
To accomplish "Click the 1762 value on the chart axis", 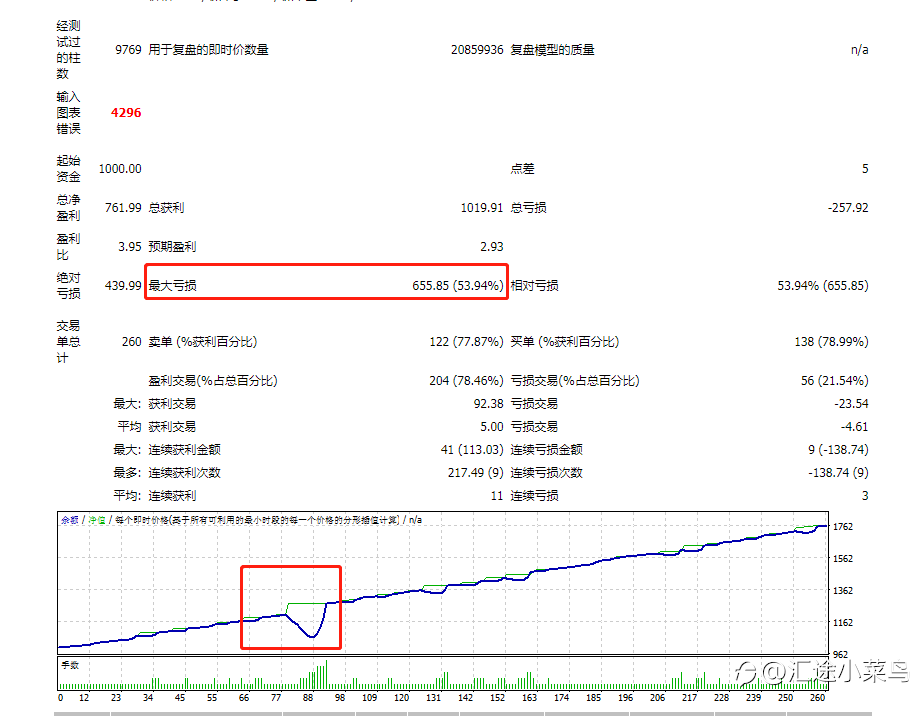I will tap(843, 527).
